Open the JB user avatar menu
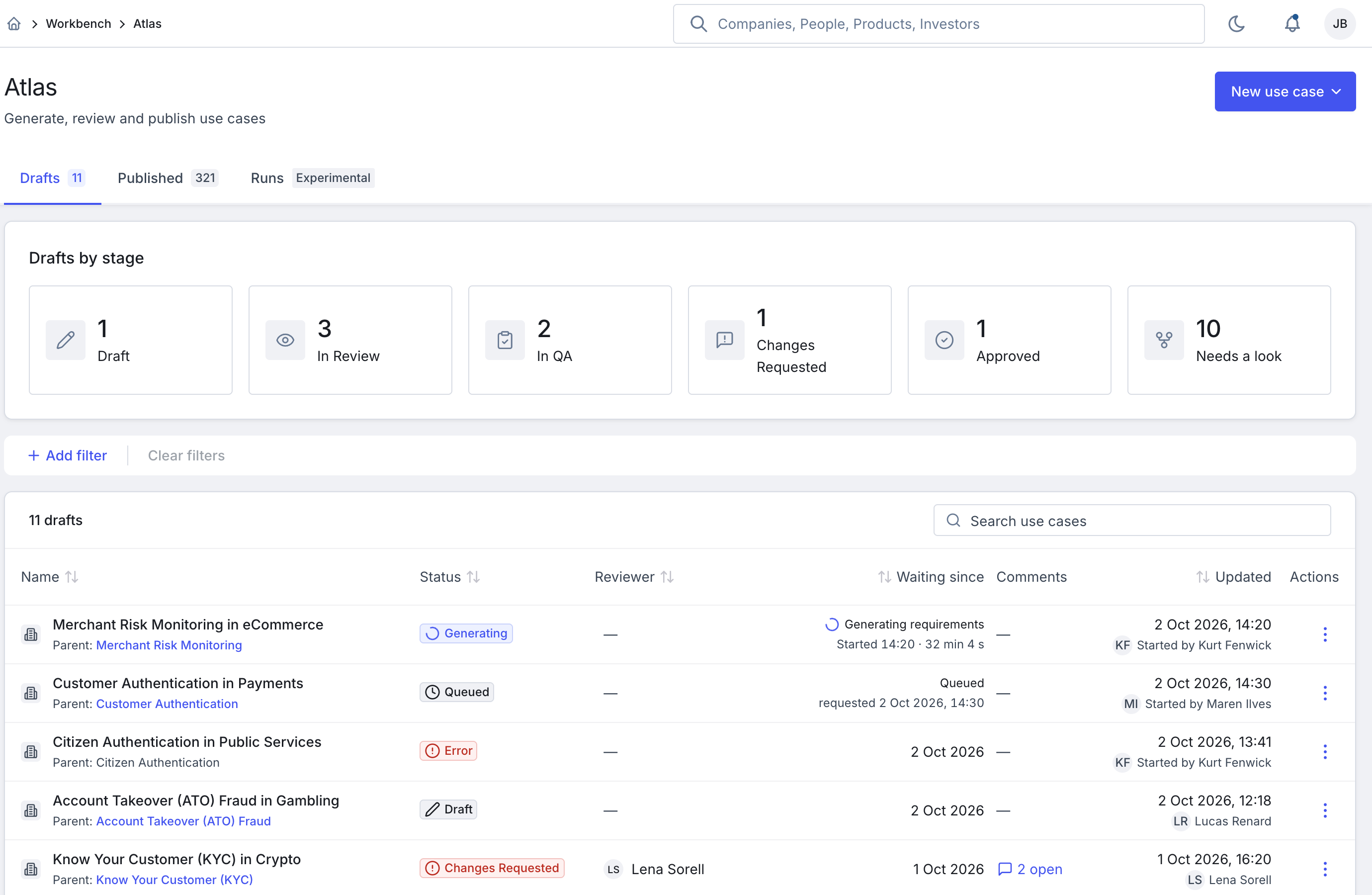 click(x=1339, y=24)
